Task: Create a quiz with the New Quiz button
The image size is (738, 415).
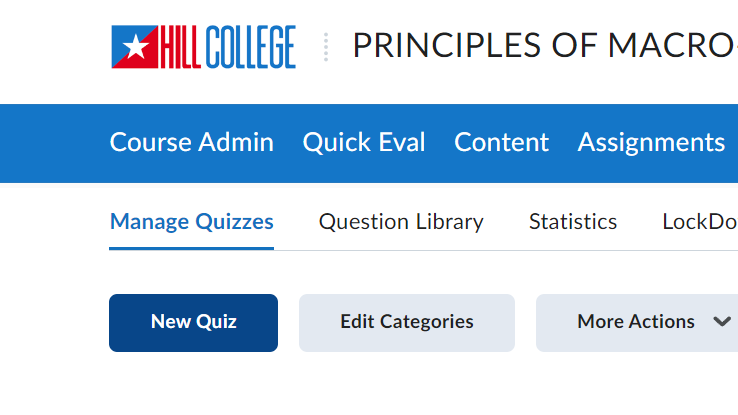Action: (x=193, y=323)
